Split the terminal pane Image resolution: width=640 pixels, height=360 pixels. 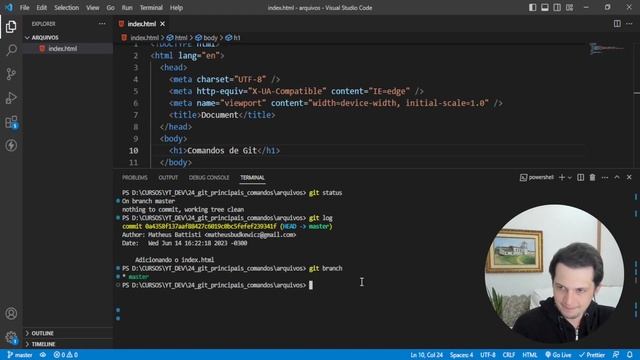pos(580,177)
